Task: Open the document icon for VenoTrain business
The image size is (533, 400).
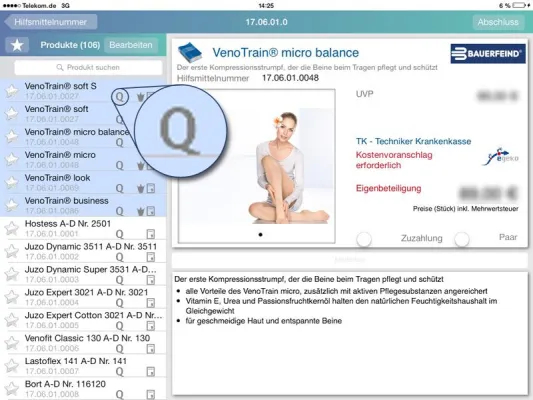Action: (x=151, y=211)
